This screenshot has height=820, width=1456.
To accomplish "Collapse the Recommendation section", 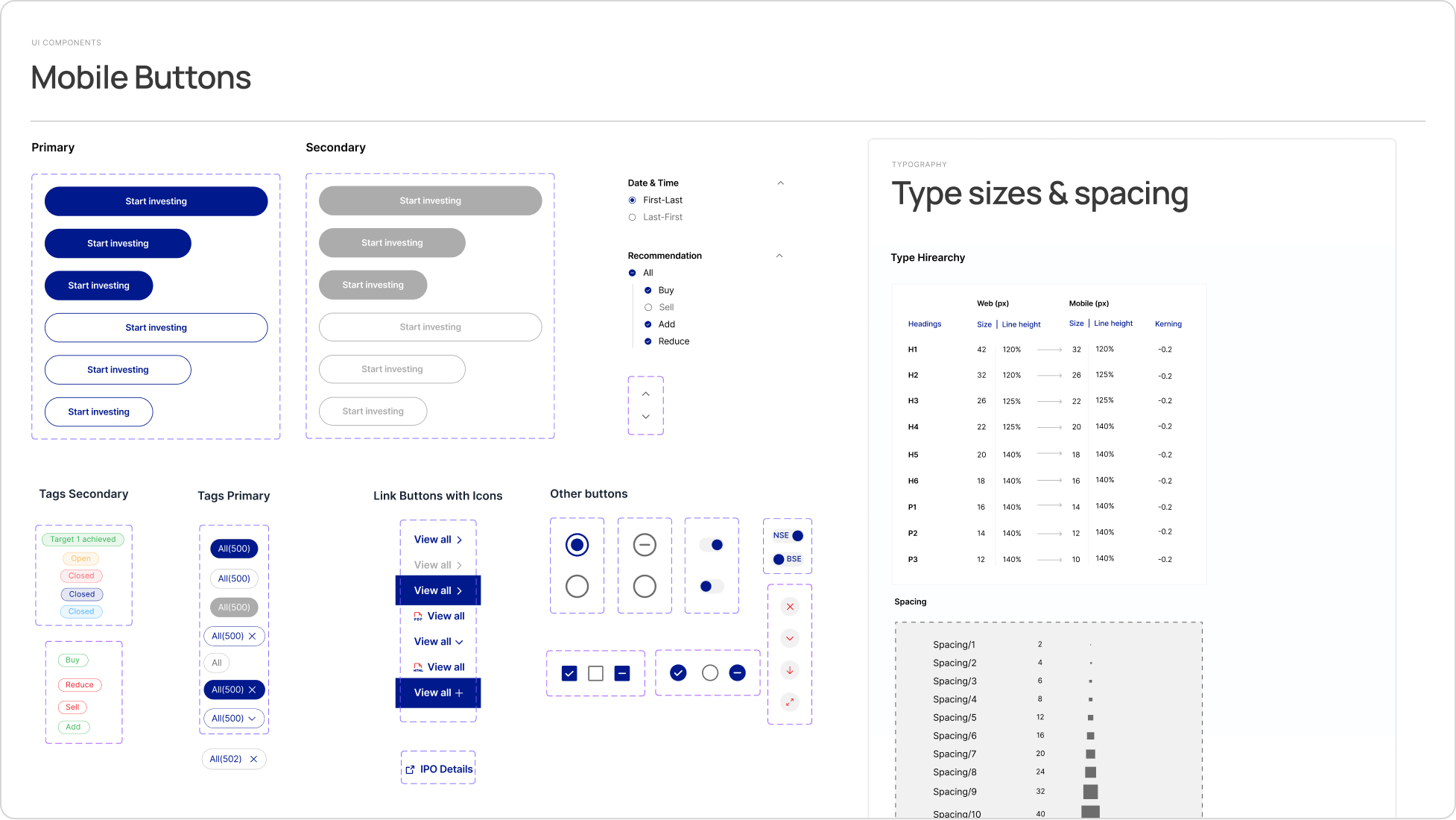I will pyautogui.click(x=779, y=256).
